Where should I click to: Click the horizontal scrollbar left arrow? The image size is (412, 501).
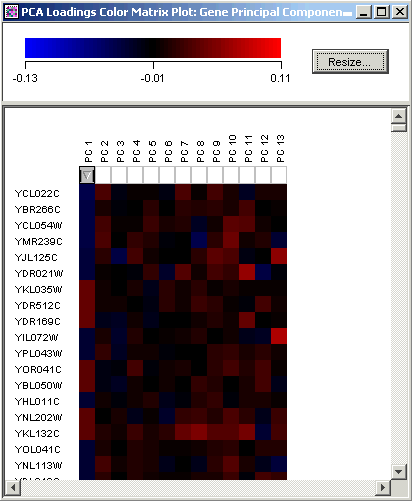13,488
